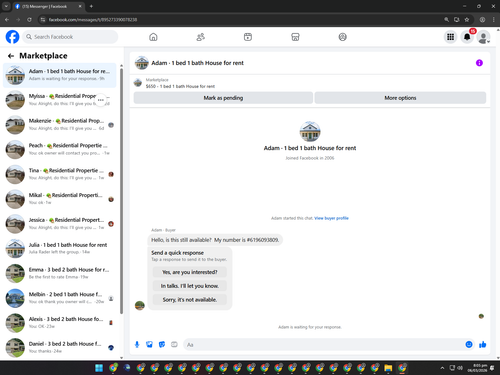
Task: Open Mikal Residential Properties chat
Action: pos(60,199)
